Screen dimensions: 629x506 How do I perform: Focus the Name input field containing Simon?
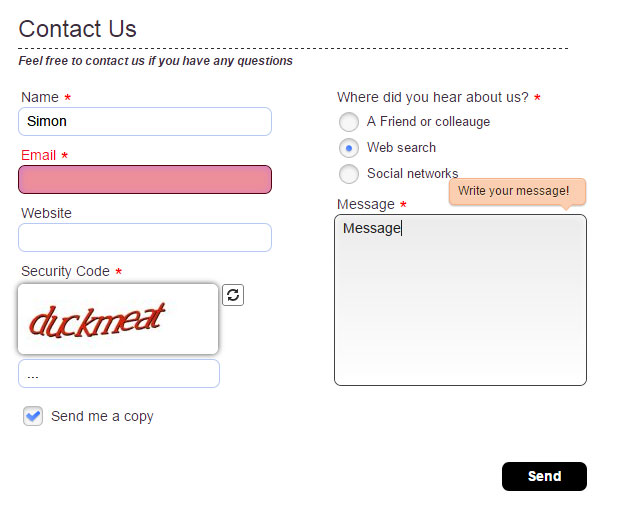pyautogui.click(x=145, y=121)
